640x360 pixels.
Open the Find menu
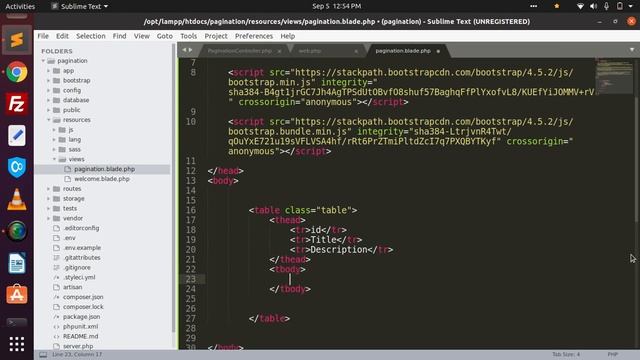pyautogui.click(x=119, y=36)
